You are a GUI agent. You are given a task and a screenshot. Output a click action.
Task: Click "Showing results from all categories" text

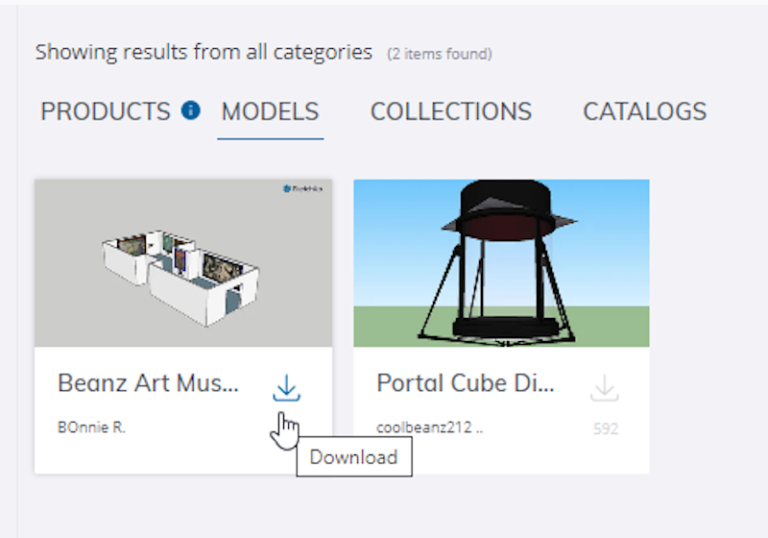204,52
